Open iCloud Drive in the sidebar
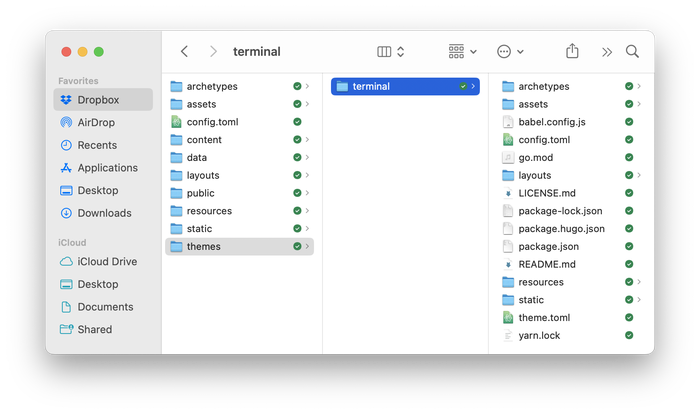 point(103,262)
